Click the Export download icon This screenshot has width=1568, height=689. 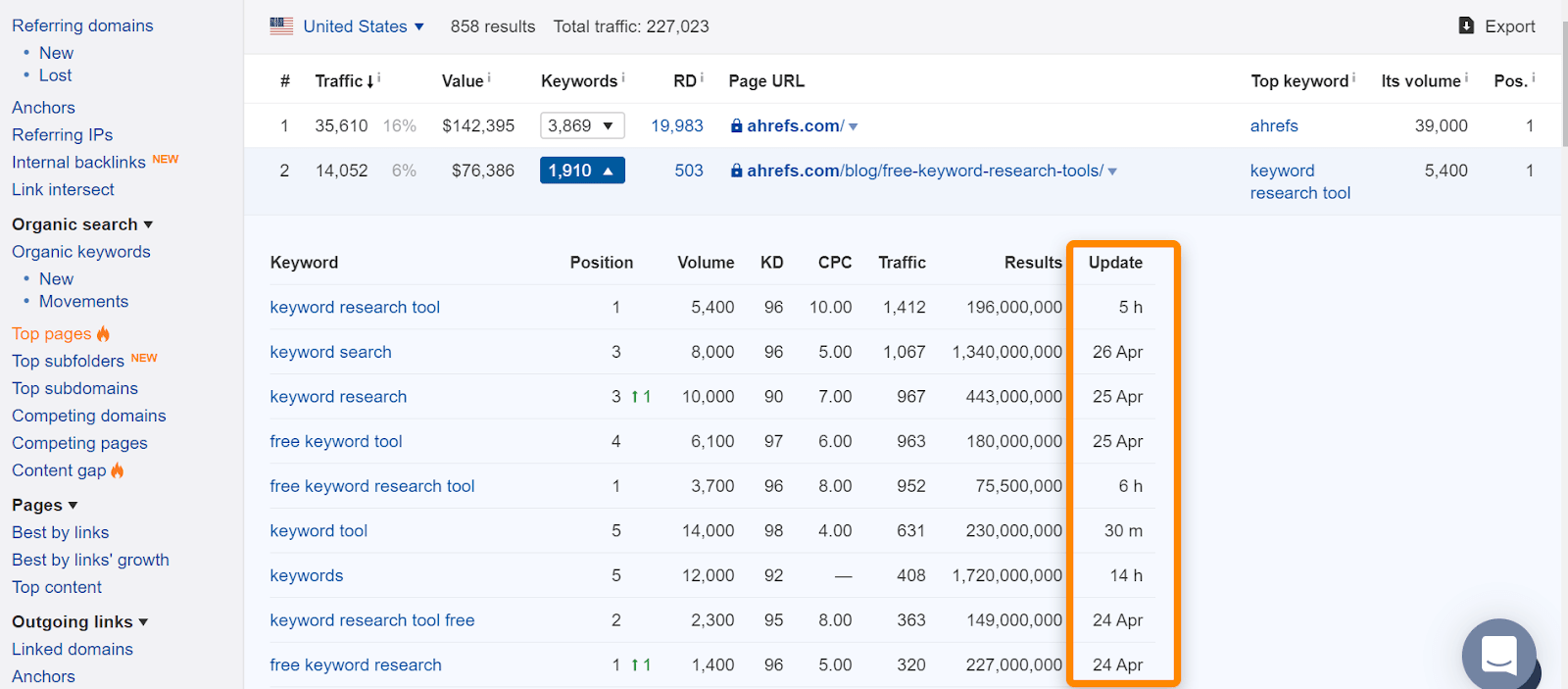click(1466, 25)
